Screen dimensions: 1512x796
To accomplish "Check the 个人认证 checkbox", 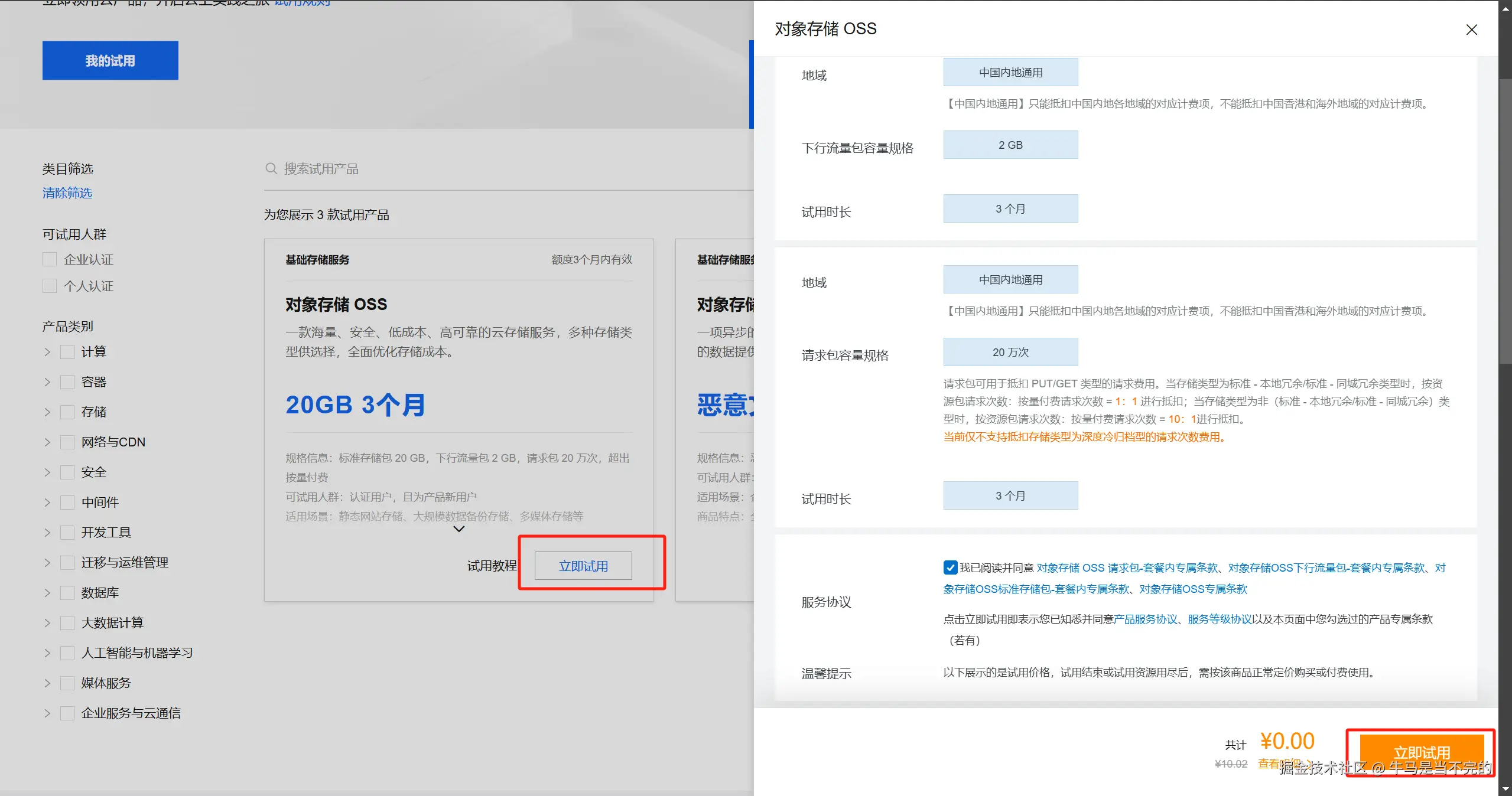I will 50,286.
